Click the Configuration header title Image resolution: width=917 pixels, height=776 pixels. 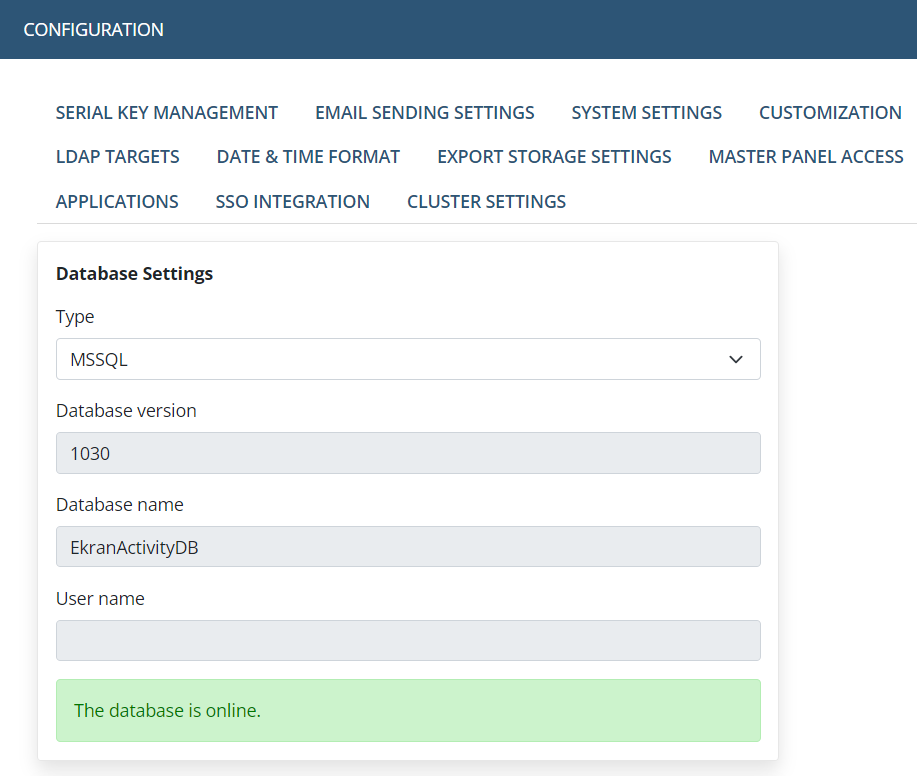pyautogui.click(x=94, y=30)
